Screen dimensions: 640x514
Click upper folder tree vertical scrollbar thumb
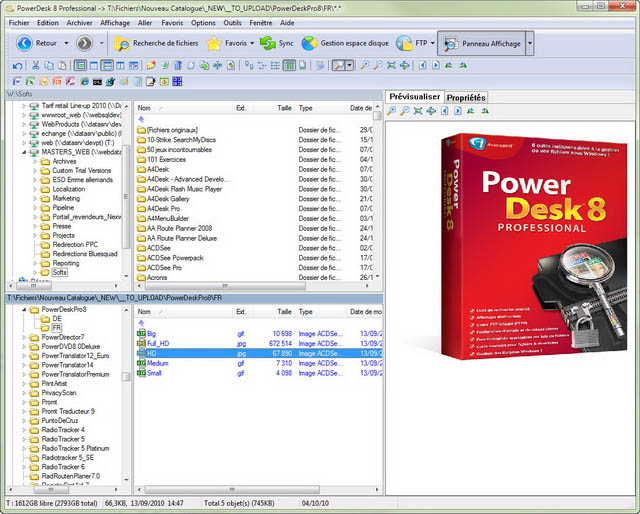coord(126,197)
